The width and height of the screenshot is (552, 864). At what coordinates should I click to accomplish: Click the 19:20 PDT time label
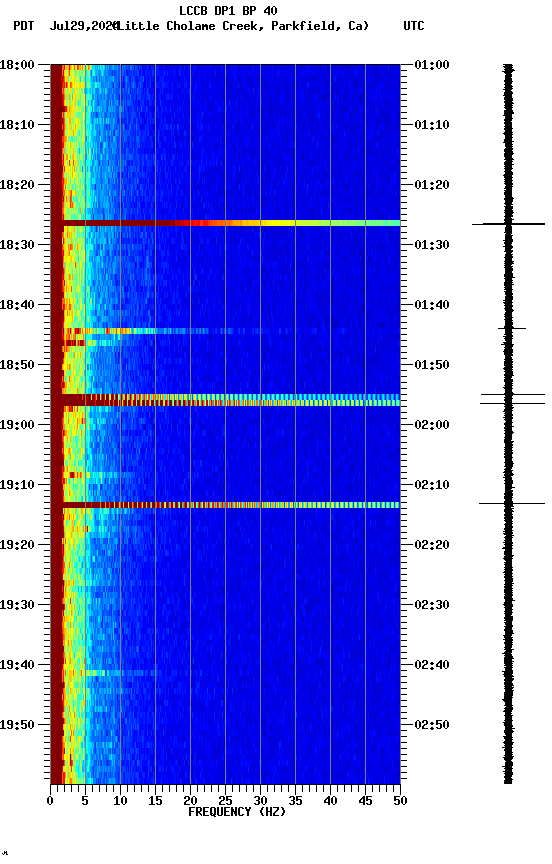pyautogui.click(x=17, y=546)
